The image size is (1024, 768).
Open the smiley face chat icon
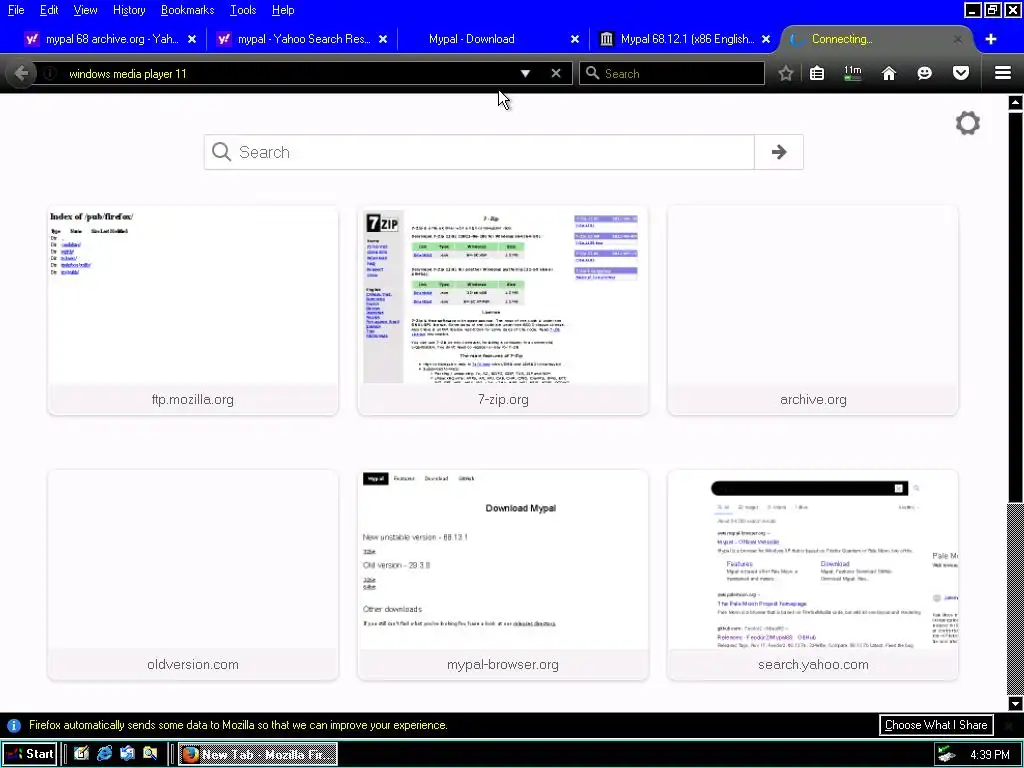coord(924,73)
